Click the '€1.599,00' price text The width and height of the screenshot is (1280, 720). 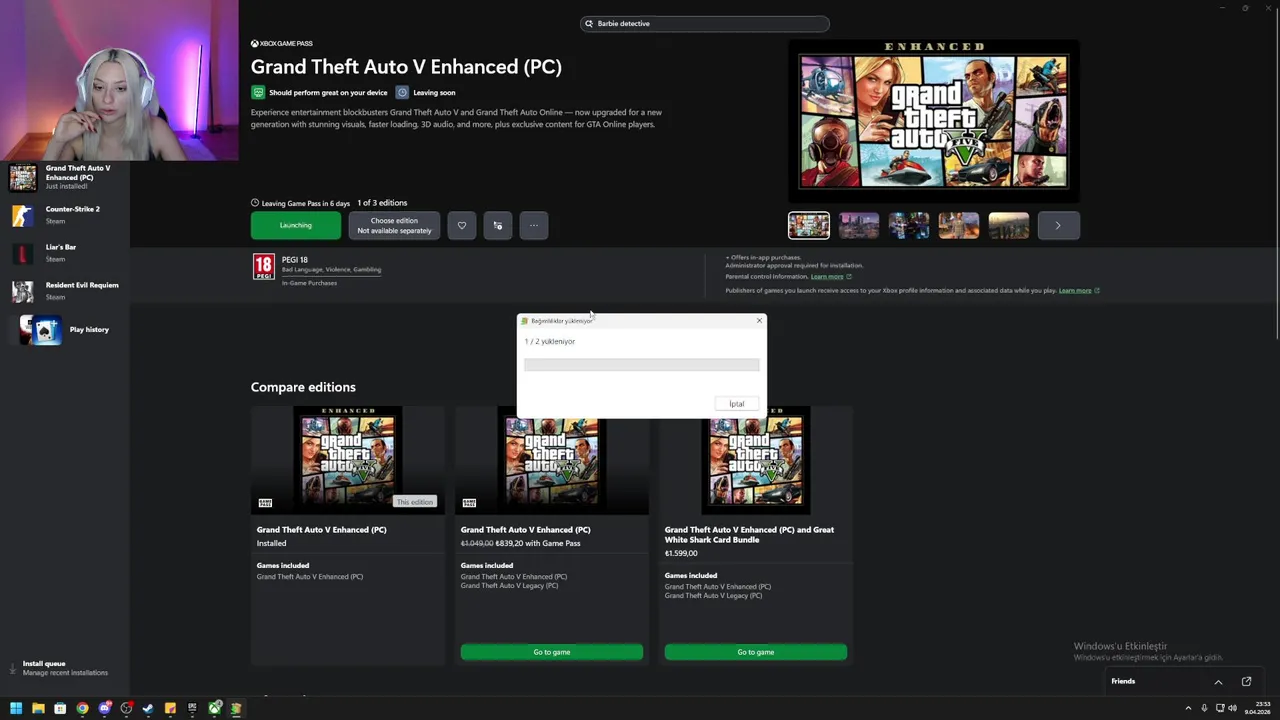(x=681, y=553)
